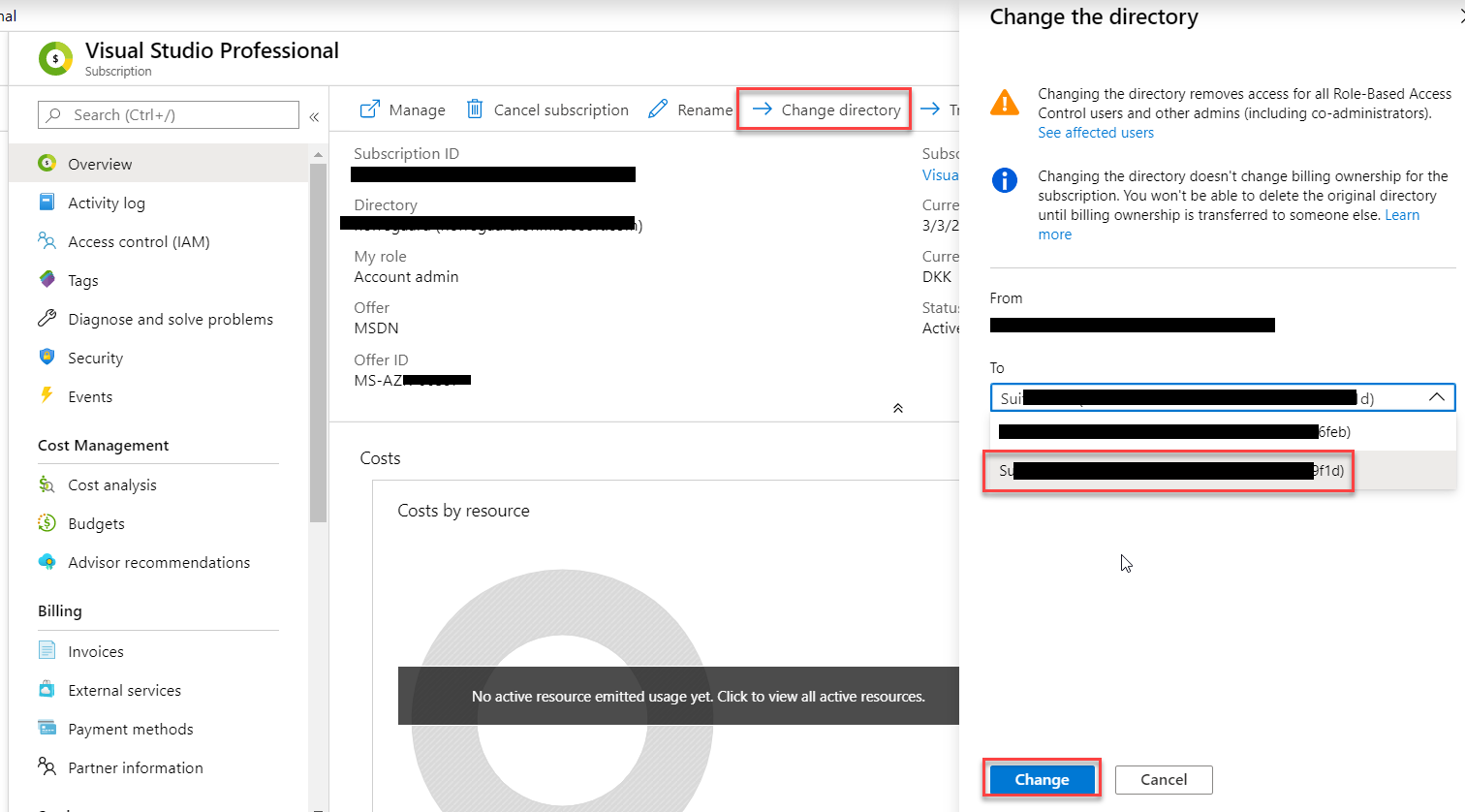This screenshot has width=1465, height=812.
Task: Select the Cost analysis sidebar icon
Action: tap(47, 484)
